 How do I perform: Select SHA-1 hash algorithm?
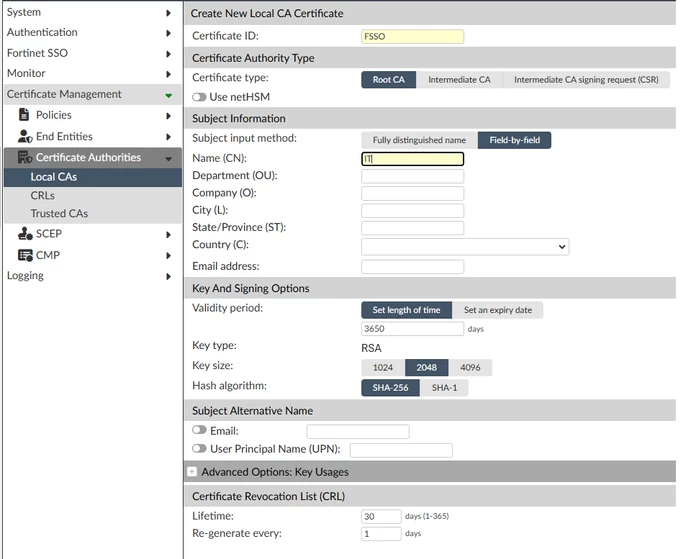(444, 388)
